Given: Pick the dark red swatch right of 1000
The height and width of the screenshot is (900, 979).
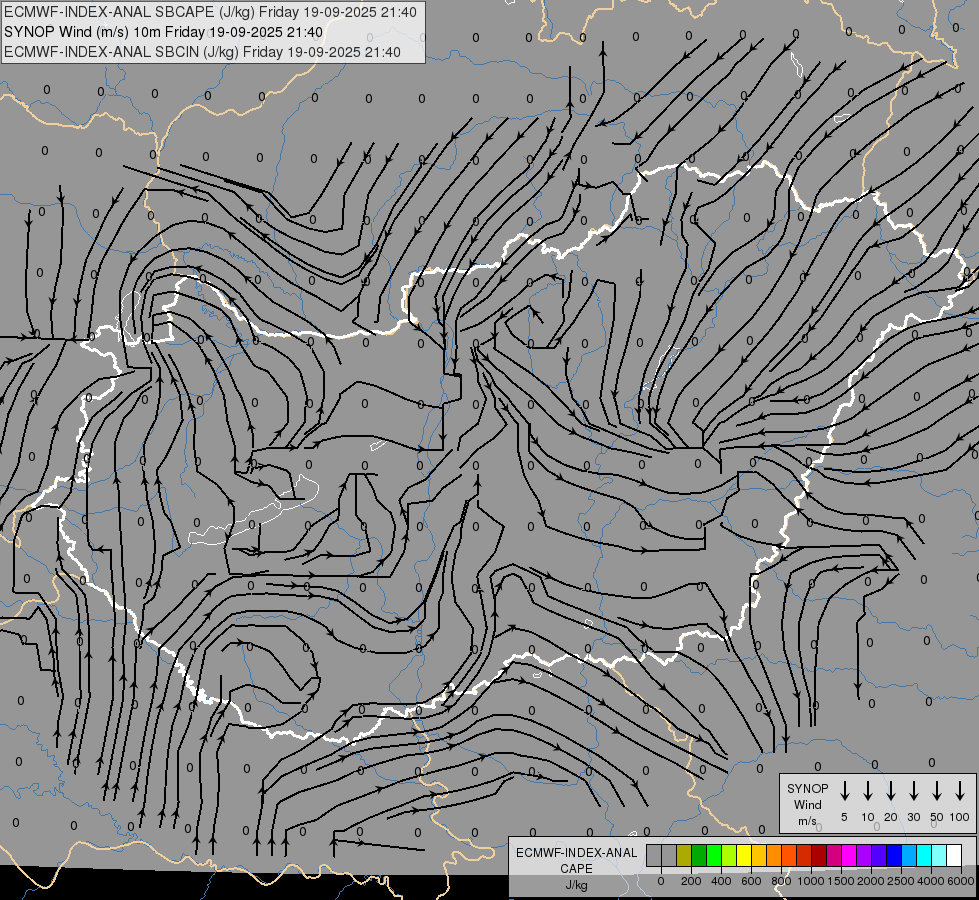Looking at the screenshot, I should [x=819, y=855].
